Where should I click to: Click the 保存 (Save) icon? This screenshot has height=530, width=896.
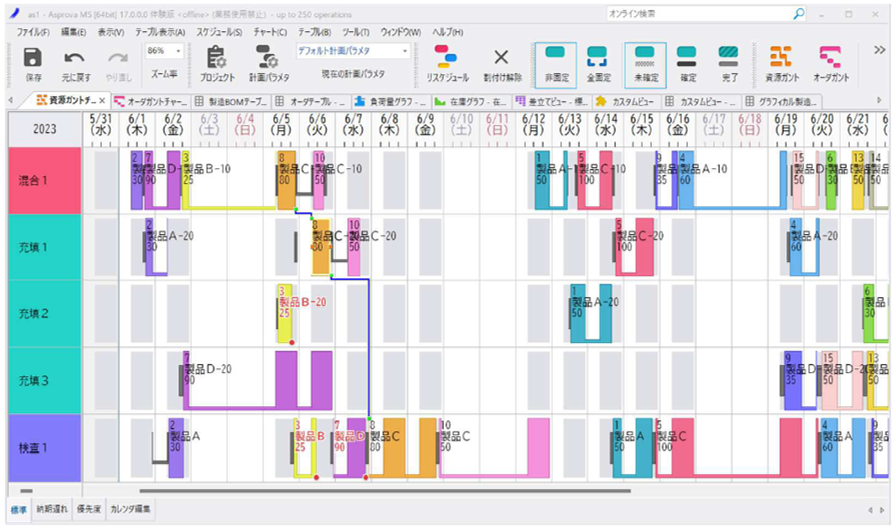(x=33, y=58)
